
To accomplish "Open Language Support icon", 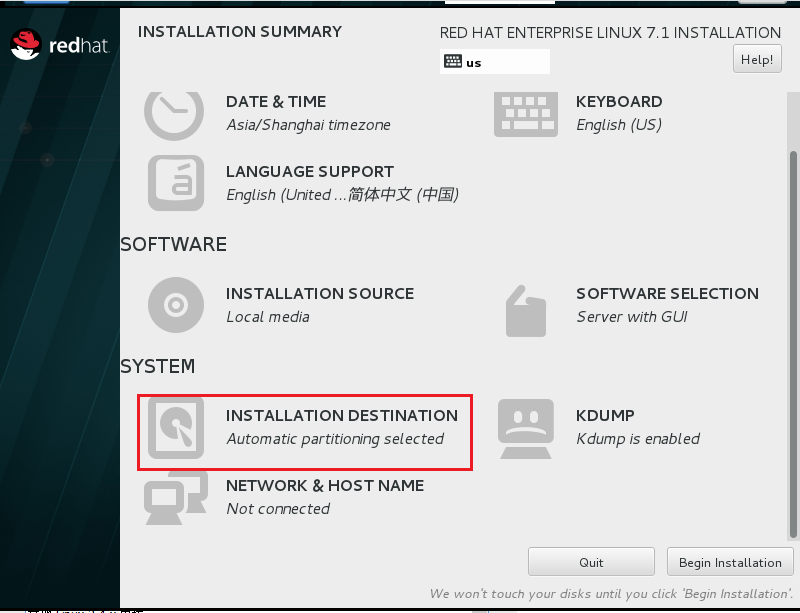I will 176,183.
